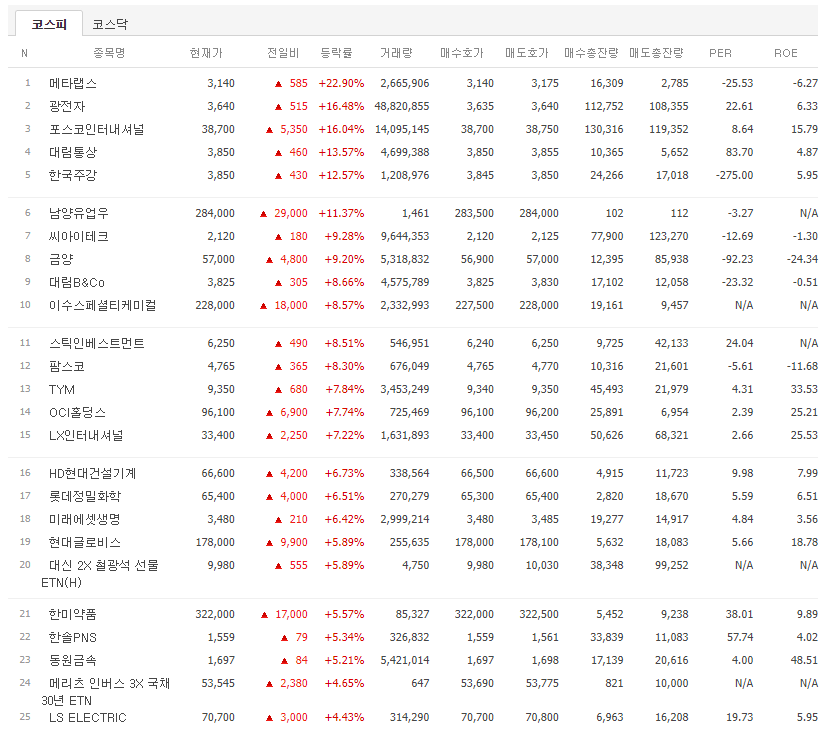Open the 한국주강 stock link
The height and width of the screenshot is (733, 833).
coord(73,175)
